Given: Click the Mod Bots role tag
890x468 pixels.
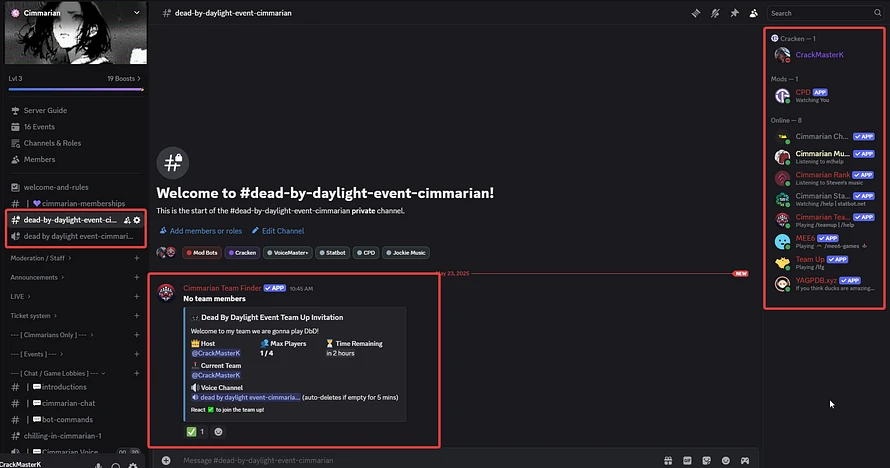Looking at the screenshot, I should tap(202, 253).
